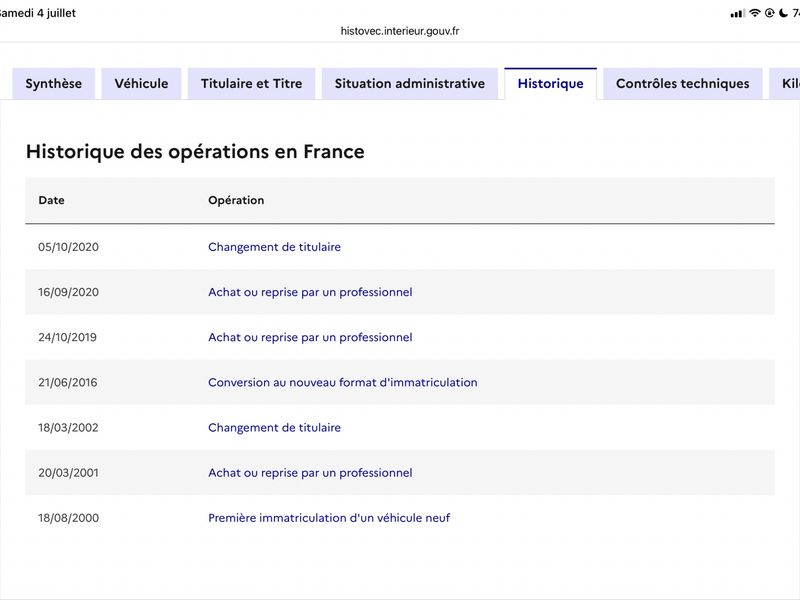Select the Historique tab
Image resolution: width=800 pixels, height=600 pixels.
(x=551, y=84)
